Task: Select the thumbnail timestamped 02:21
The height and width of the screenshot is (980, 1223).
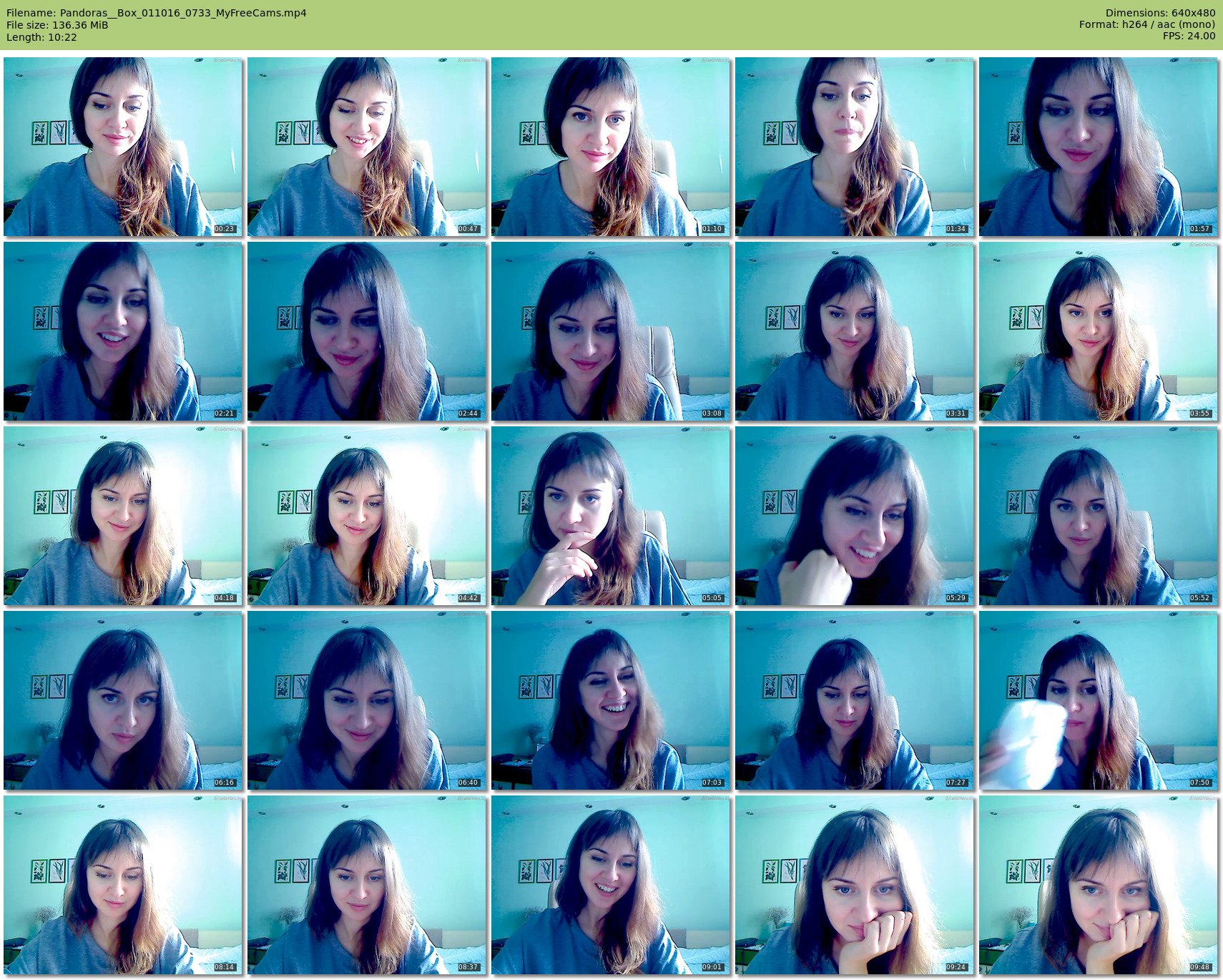Action: [x=123, y=331]
